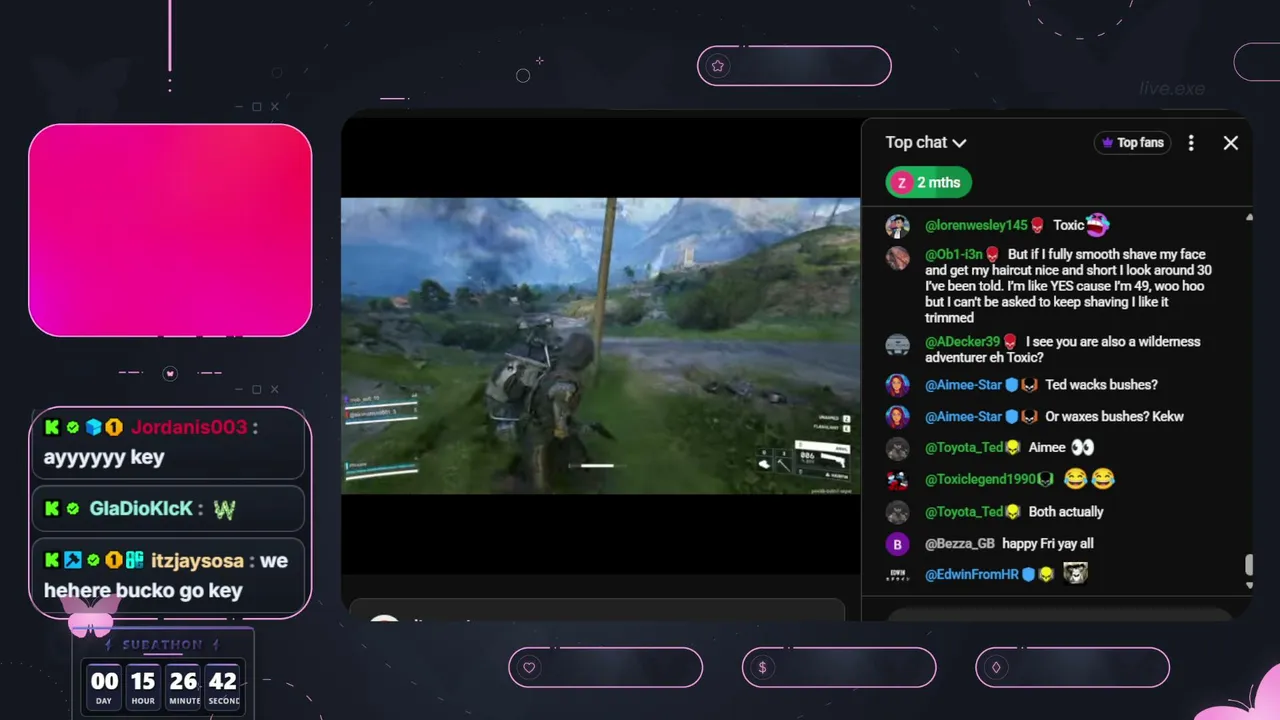Click the green K badge beside GlaDioKIcK
This screenshot has width=1280, height=720.
pyautogui.click(x=52, y=508)
